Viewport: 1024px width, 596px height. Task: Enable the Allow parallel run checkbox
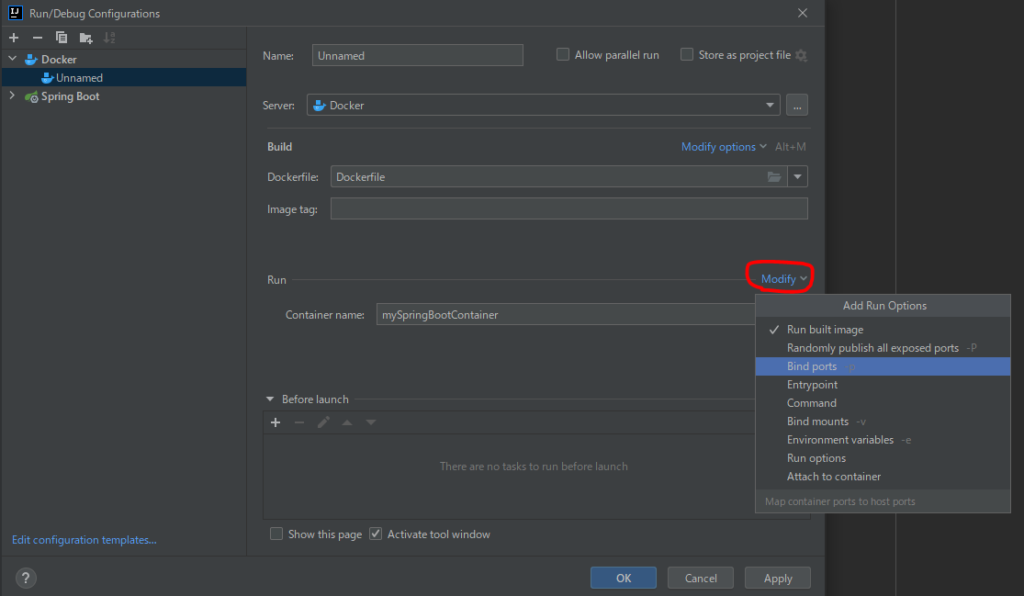tap(563, 55)
